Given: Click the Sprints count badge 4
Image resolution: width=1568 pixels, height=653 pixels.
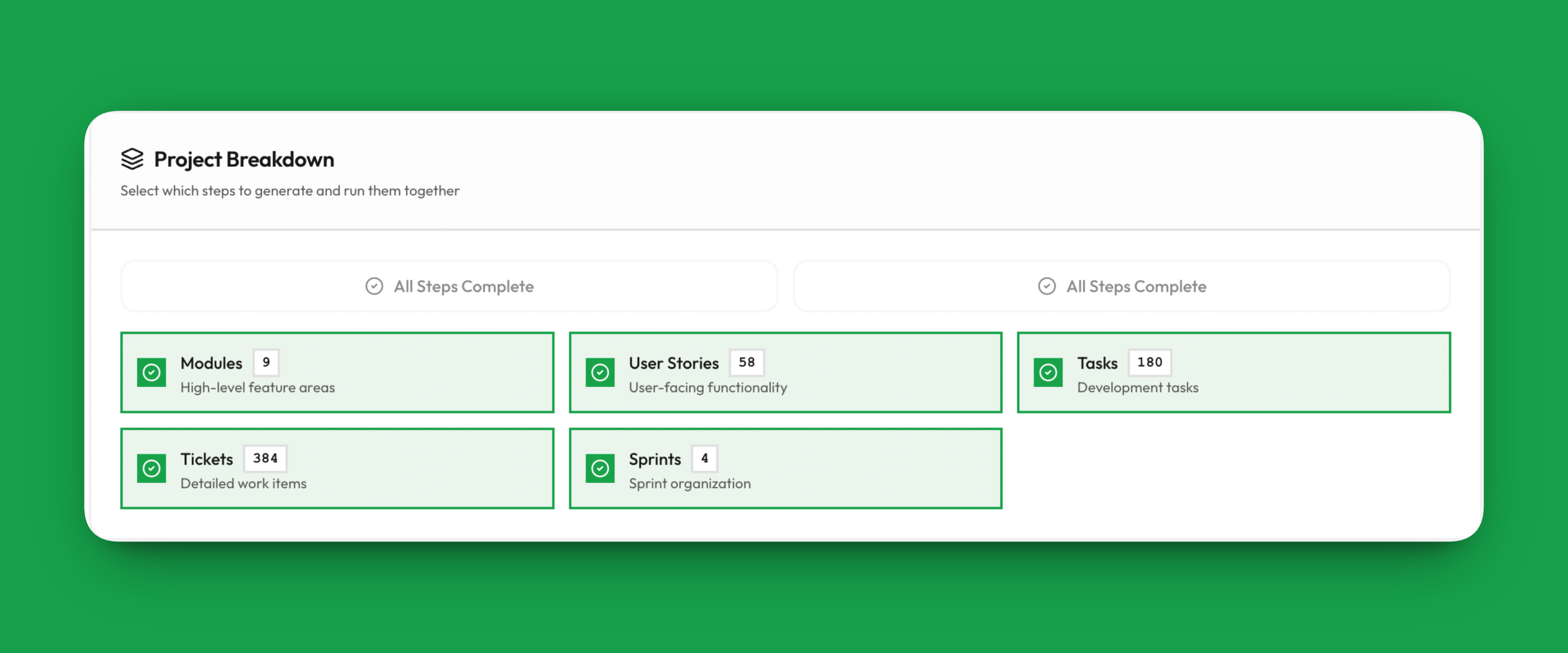Looking at the screenshot, I should [704, 458].
